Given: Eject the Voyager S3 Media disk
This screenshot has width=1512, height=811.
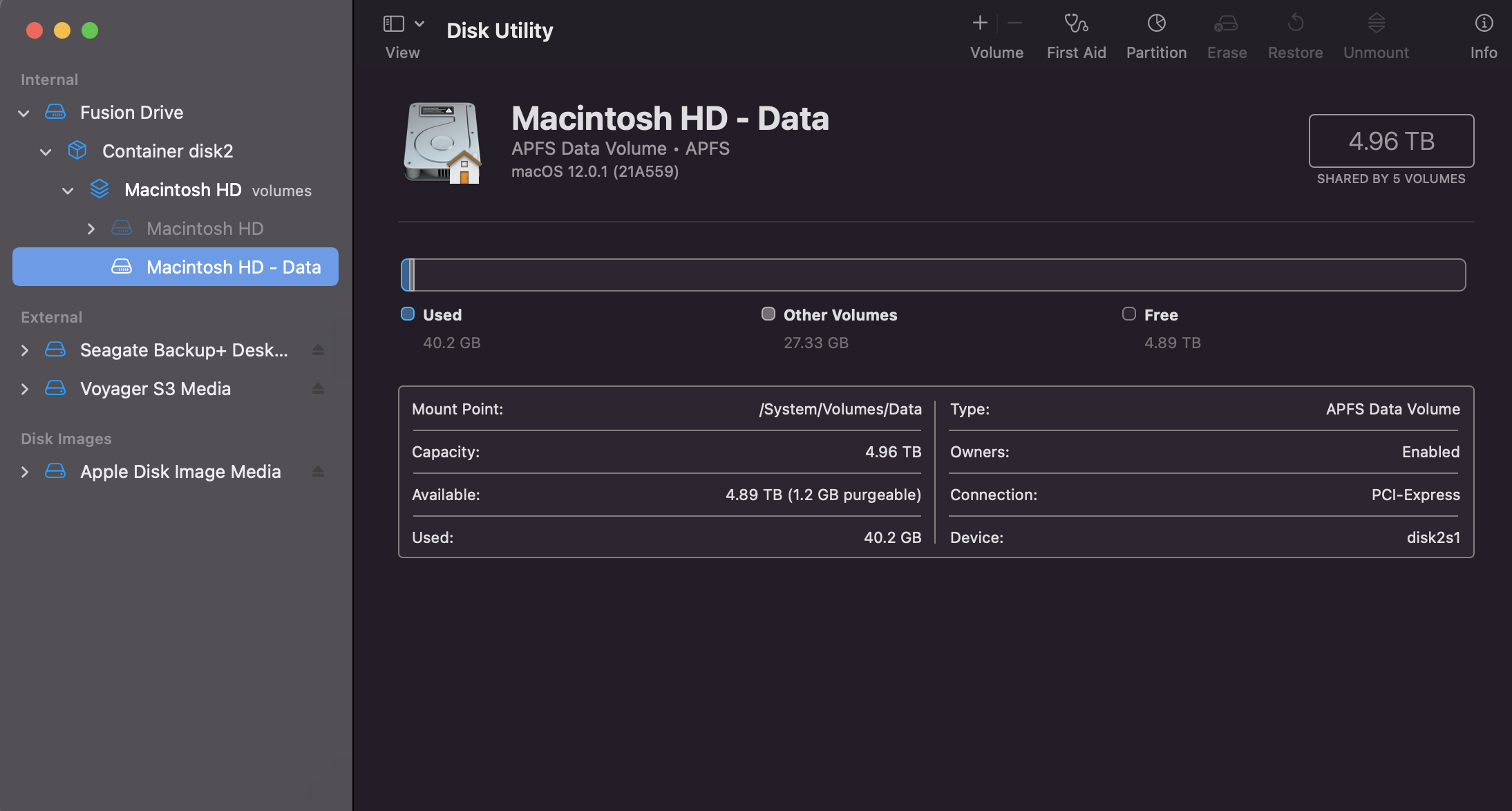Looking at the screenshot, I should pyautogui.click(x=318, y=389).
